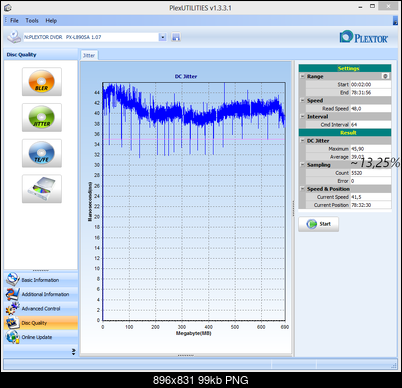Collapse the Sampling result group

(x=302, y=165)
